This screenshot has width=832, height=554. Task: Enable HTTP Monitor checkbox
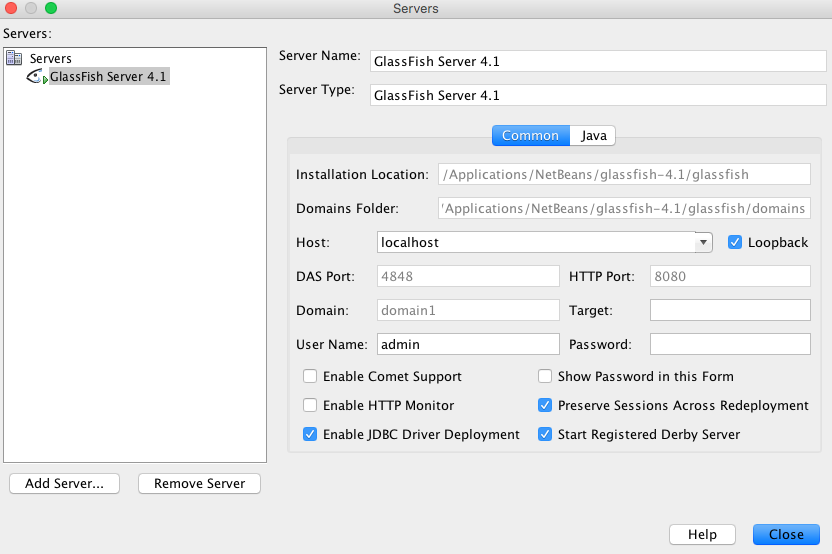click(310, 405)
